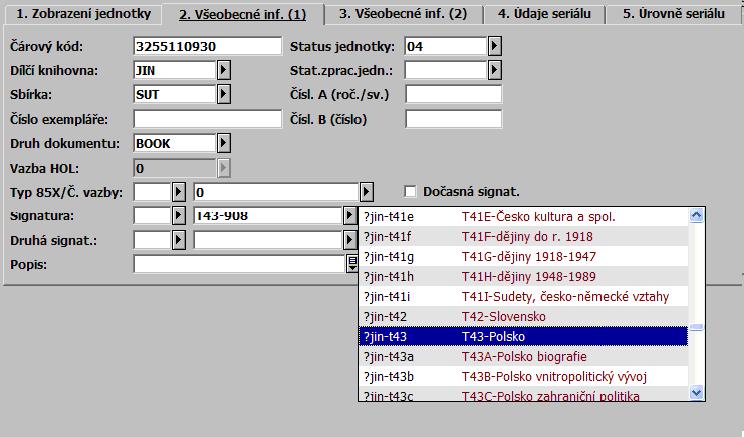This screenshot has height=437, width=744.
Task: Select ?jin-t41e T41E-Česko kultura a spol.
Action: (x=523, y=217)
